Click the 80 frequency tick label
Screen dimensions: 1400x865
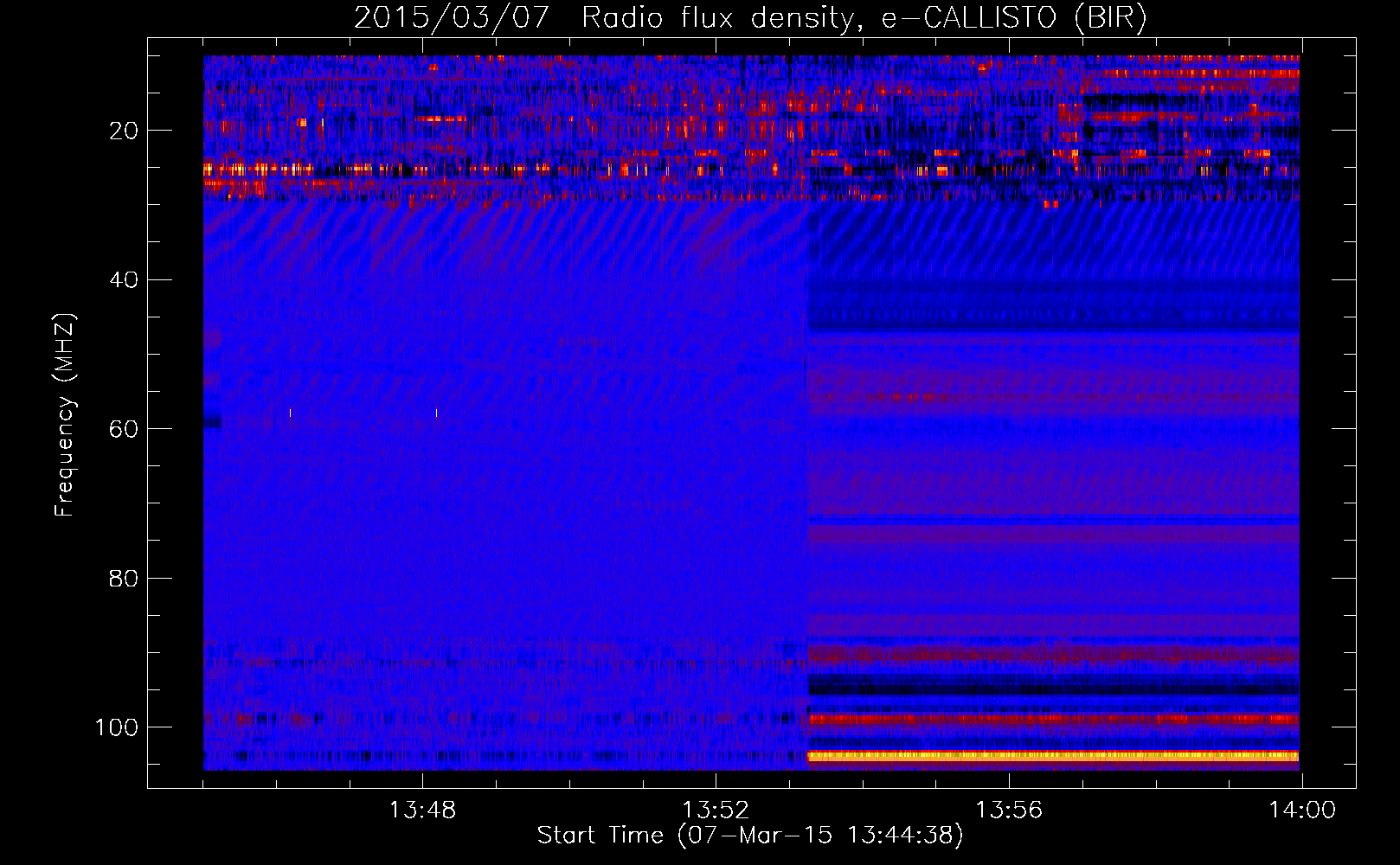tap(124, 578)
